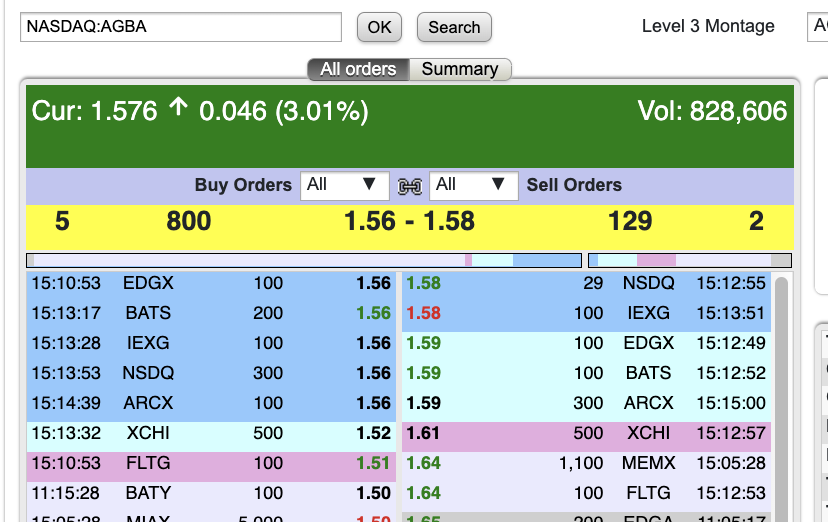The width and height of the screenshot is (828, 522).
Task: Click the OK button
Action: tap(379, 27)
